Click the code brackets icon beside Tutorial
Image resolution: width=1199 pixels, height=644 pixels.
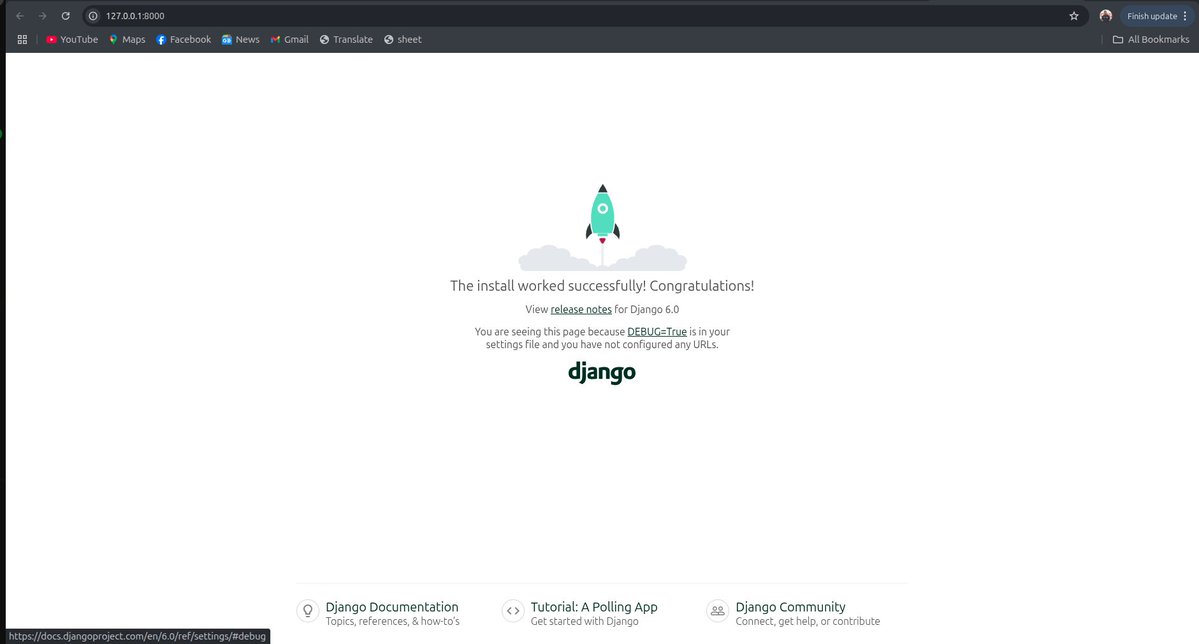point(513,611)
